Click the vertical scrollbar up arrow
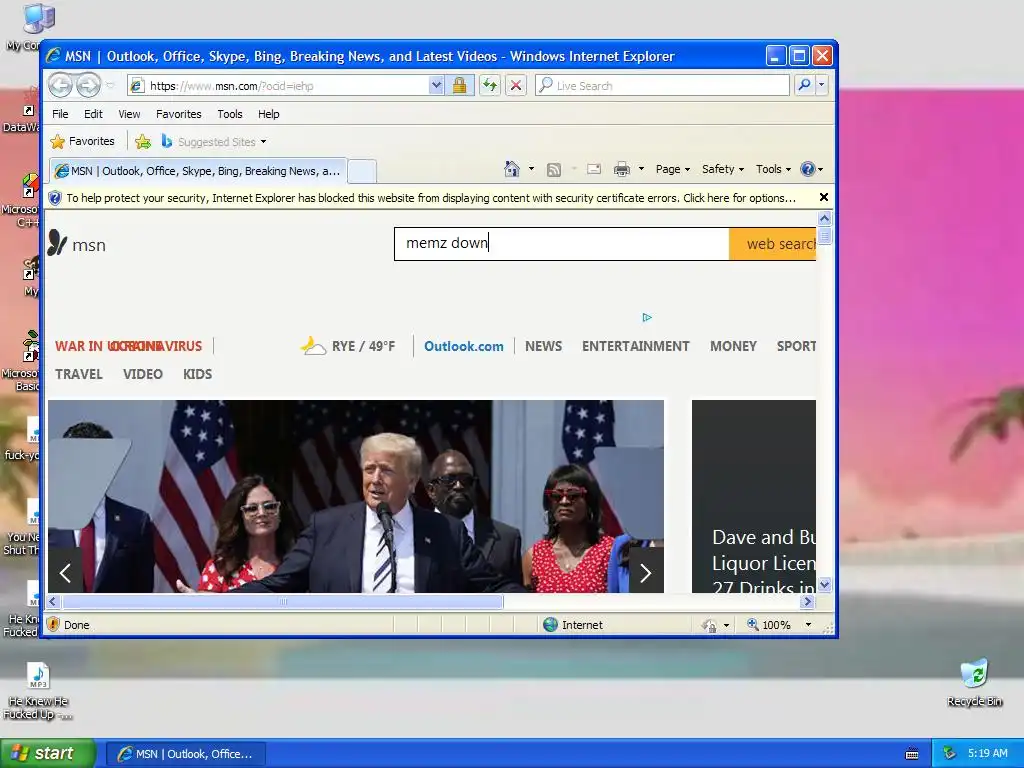1024x768 pixels. [824, 218]
